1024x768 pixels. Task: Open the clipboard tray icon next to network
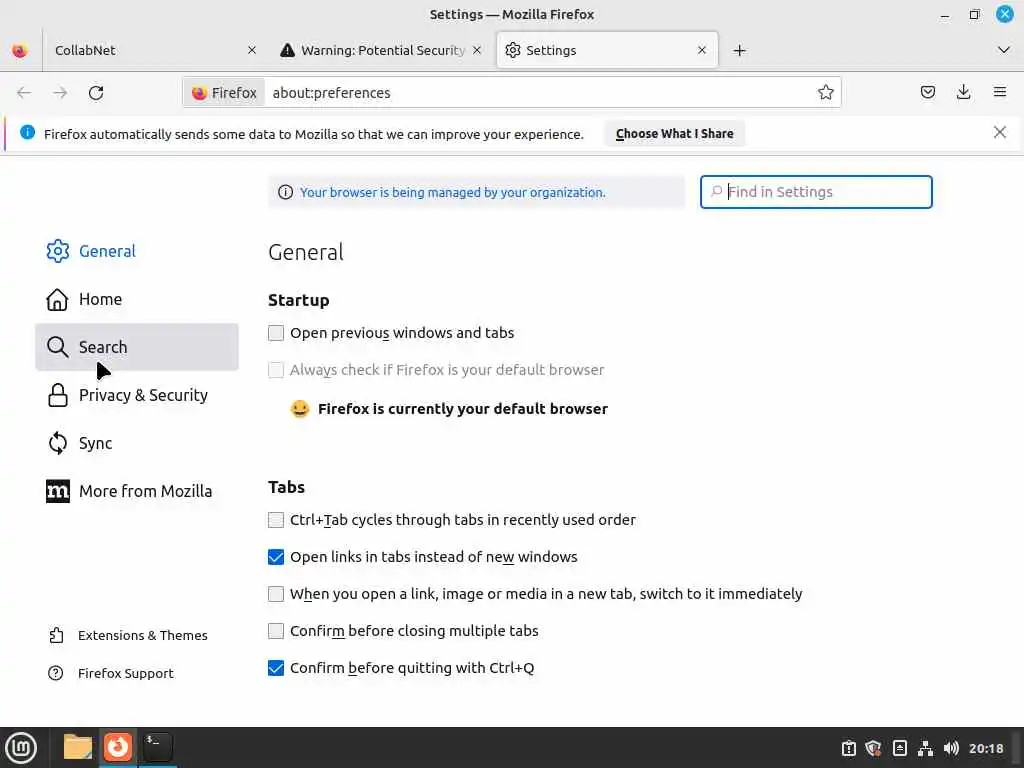(x=899, y=748)
